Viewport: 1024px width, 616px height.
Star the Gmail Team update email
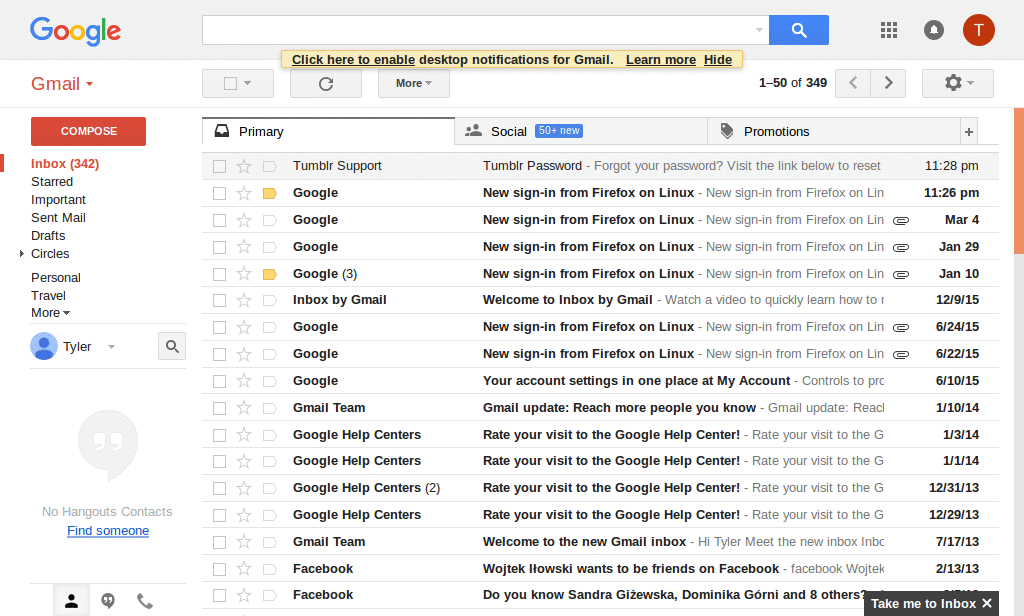(x=244, y=408)
